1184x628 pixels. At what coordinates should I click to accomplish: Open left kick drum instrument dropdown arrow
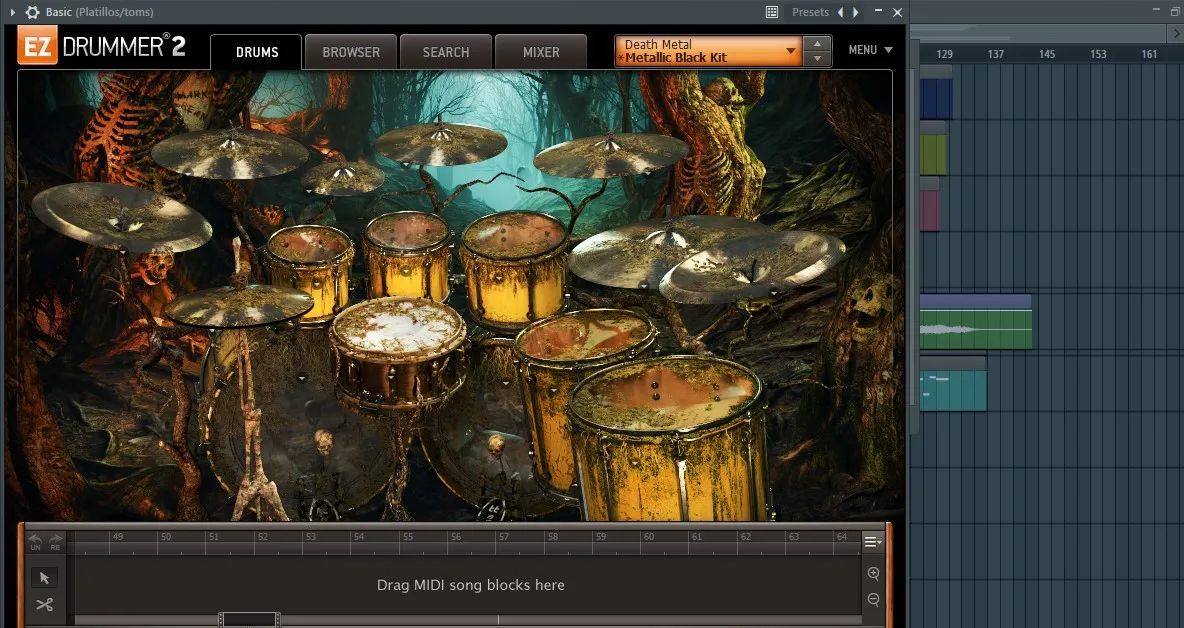pos(302,378)
